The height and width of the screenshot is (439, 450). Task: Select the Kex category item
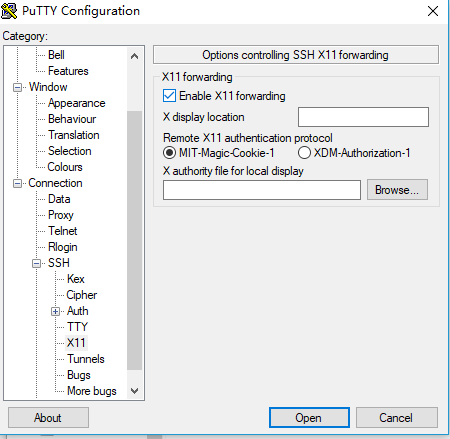(x=76, y=279)
